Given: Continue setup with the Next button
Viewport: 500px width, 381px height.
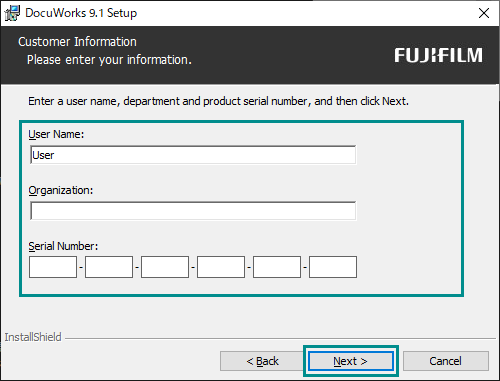Looking at the screenshot, I should click(x=351, y=361).
